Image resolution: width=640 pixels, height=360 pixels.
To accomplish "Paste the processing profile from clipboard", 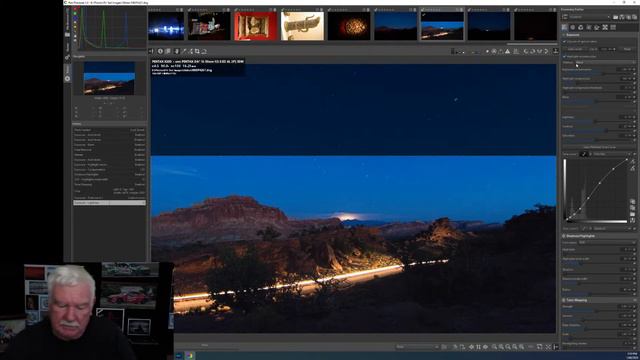I will pos(634,17).
